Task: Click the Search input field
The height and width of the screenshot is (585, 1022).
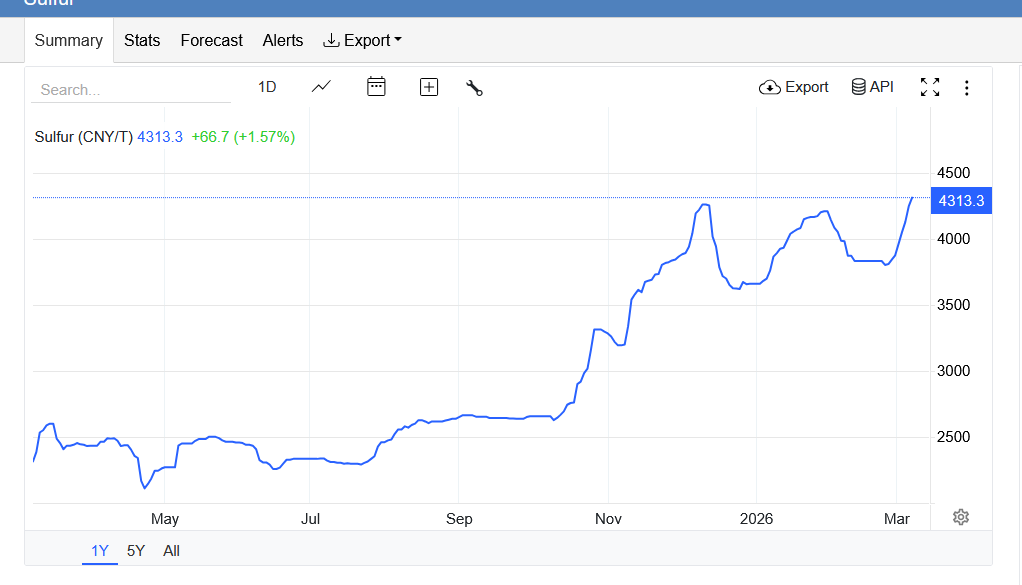Action: (x=131, y=90)
